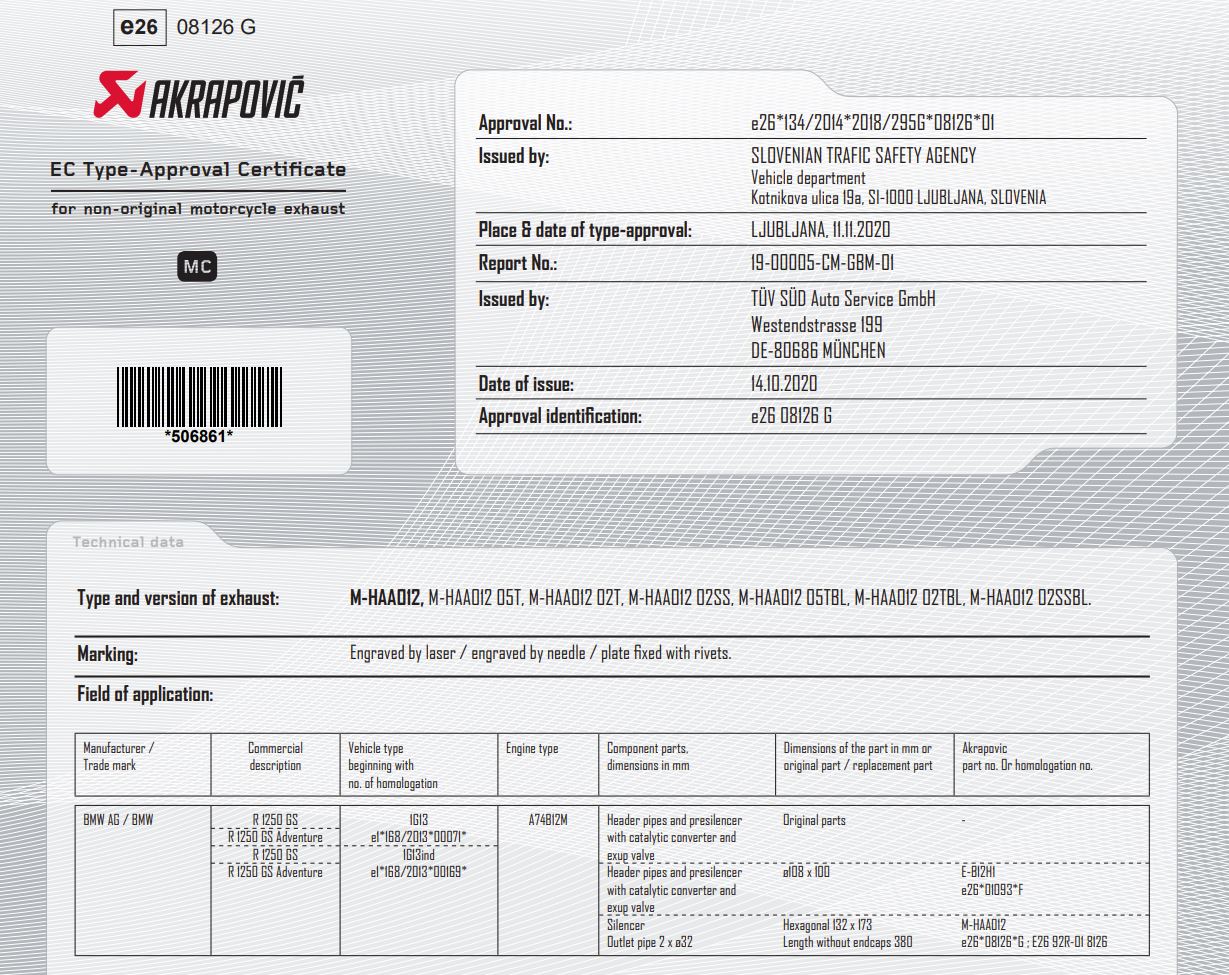The width and height of the screenshot is (1229, 975).
Task: Select date of issue 14.10.2020
Action: [784, 384]
